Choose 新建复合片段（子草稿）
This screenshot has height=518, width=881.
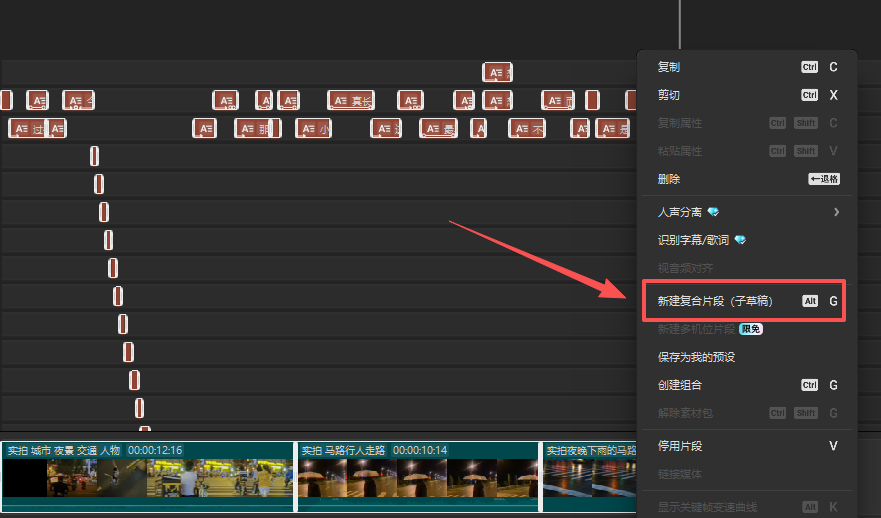[x=714, y=301]
